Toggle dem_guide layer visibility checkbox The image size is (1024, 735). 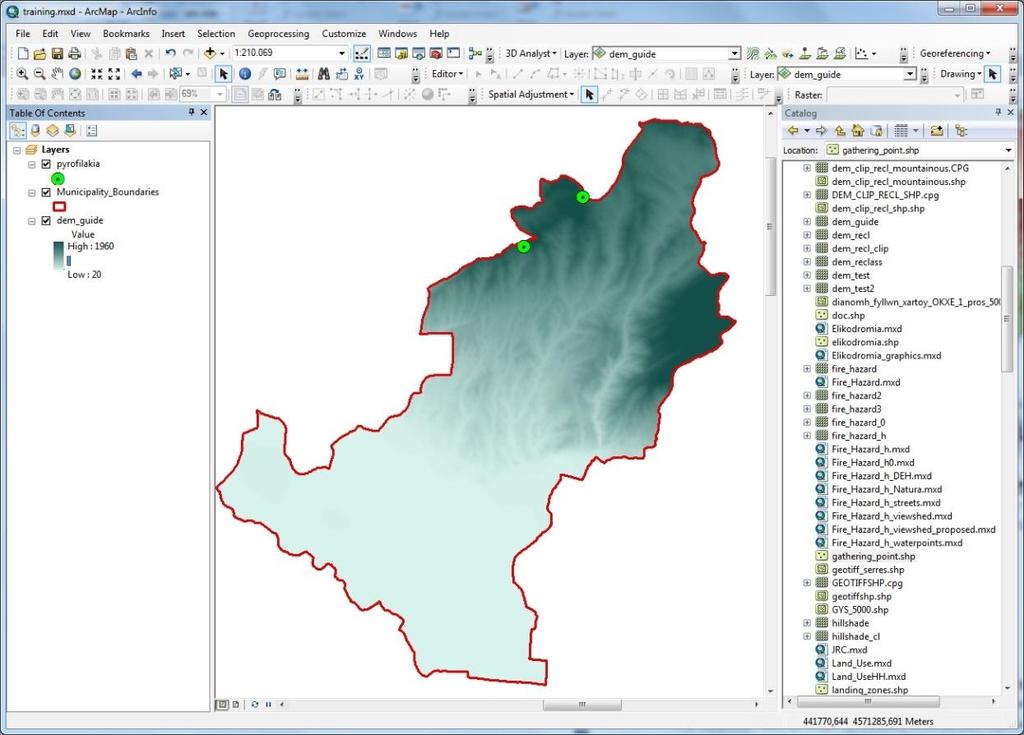(46, 221)
